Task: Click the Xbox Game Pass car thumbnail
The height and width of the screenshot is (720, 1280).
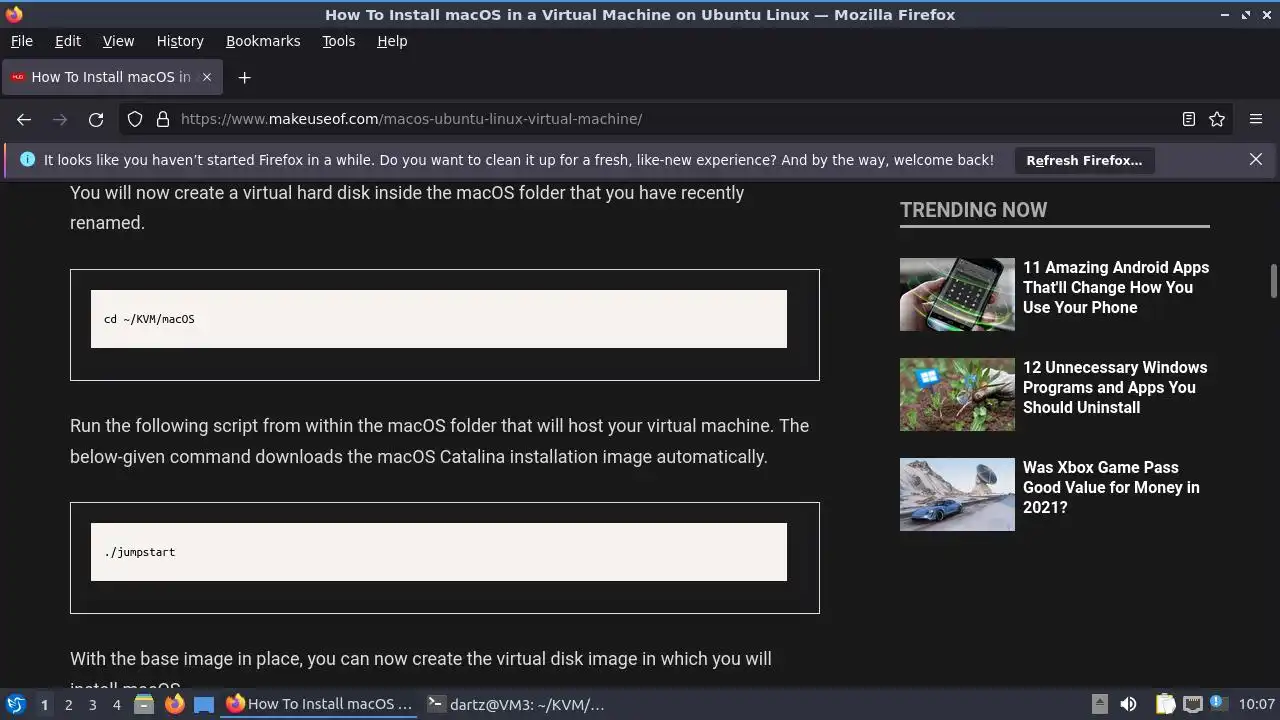Action: point(957,494)
